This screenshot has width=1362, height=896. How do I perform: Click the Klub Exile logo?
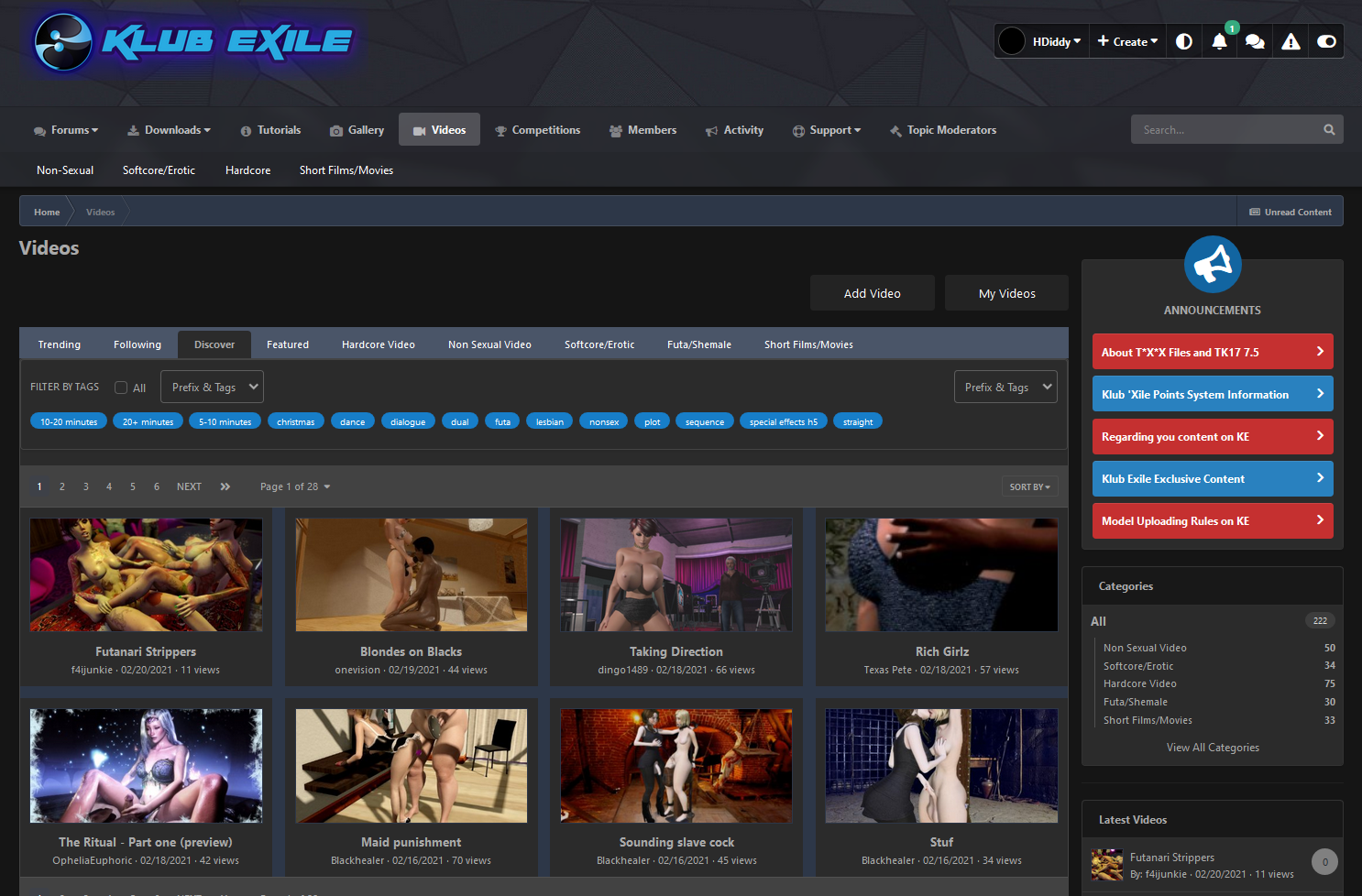click(192, 42)
